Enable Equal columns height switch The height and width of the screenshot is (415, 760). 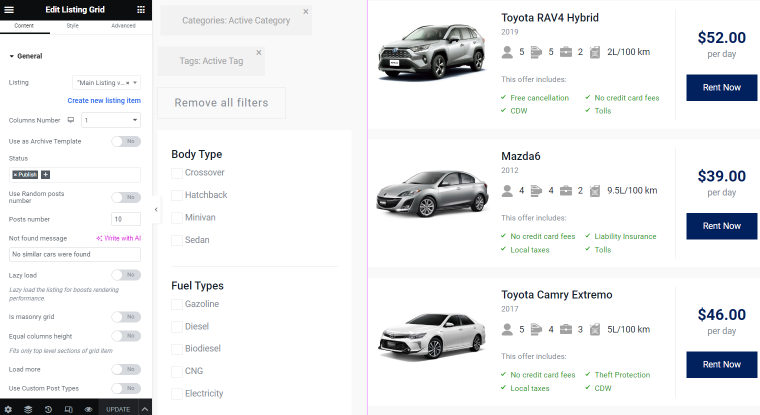126,336
